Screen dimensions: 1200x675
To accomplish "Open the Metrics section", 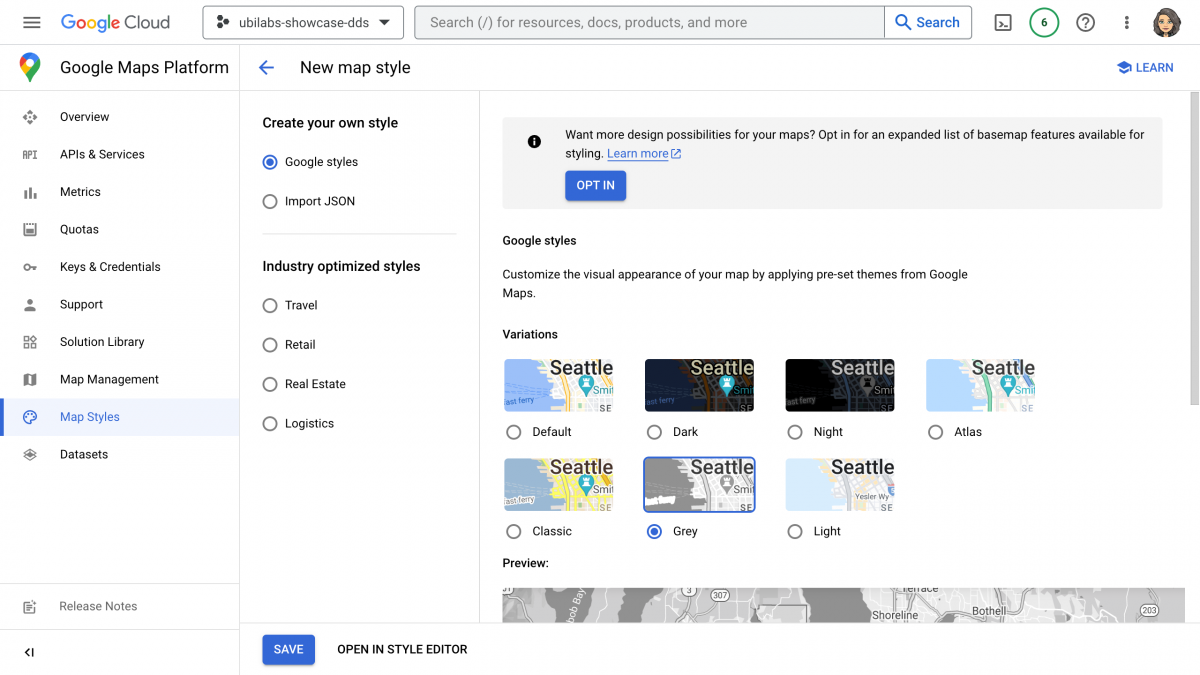I will (80, 191).
